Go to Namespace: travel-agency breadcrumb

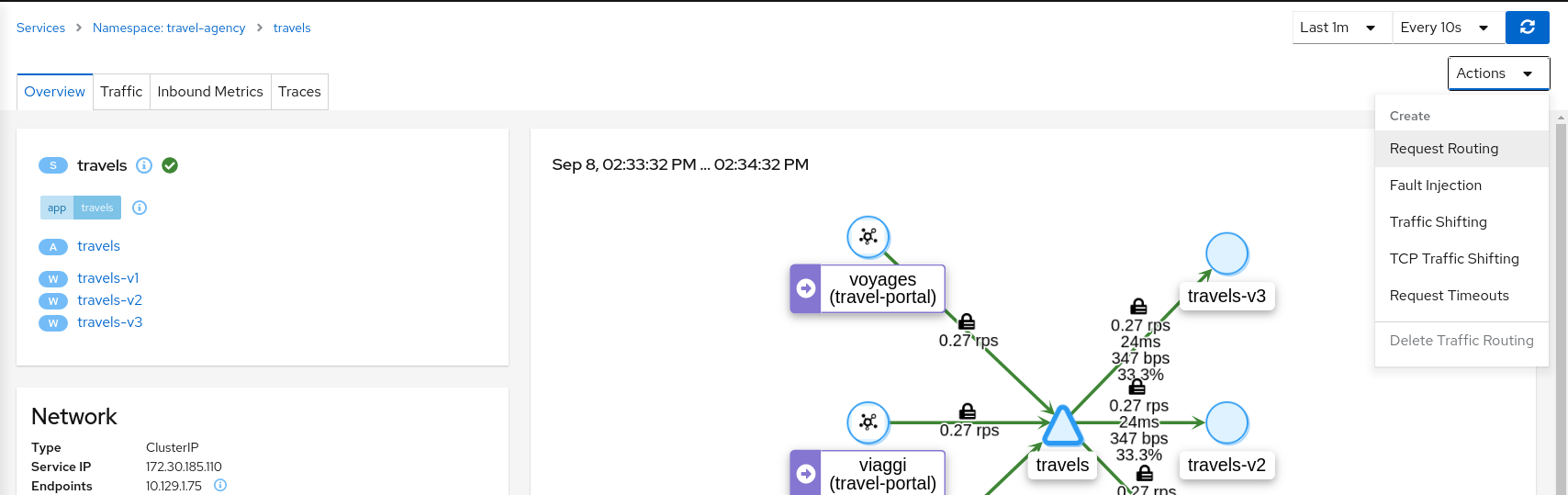click(x=169, y=28)
